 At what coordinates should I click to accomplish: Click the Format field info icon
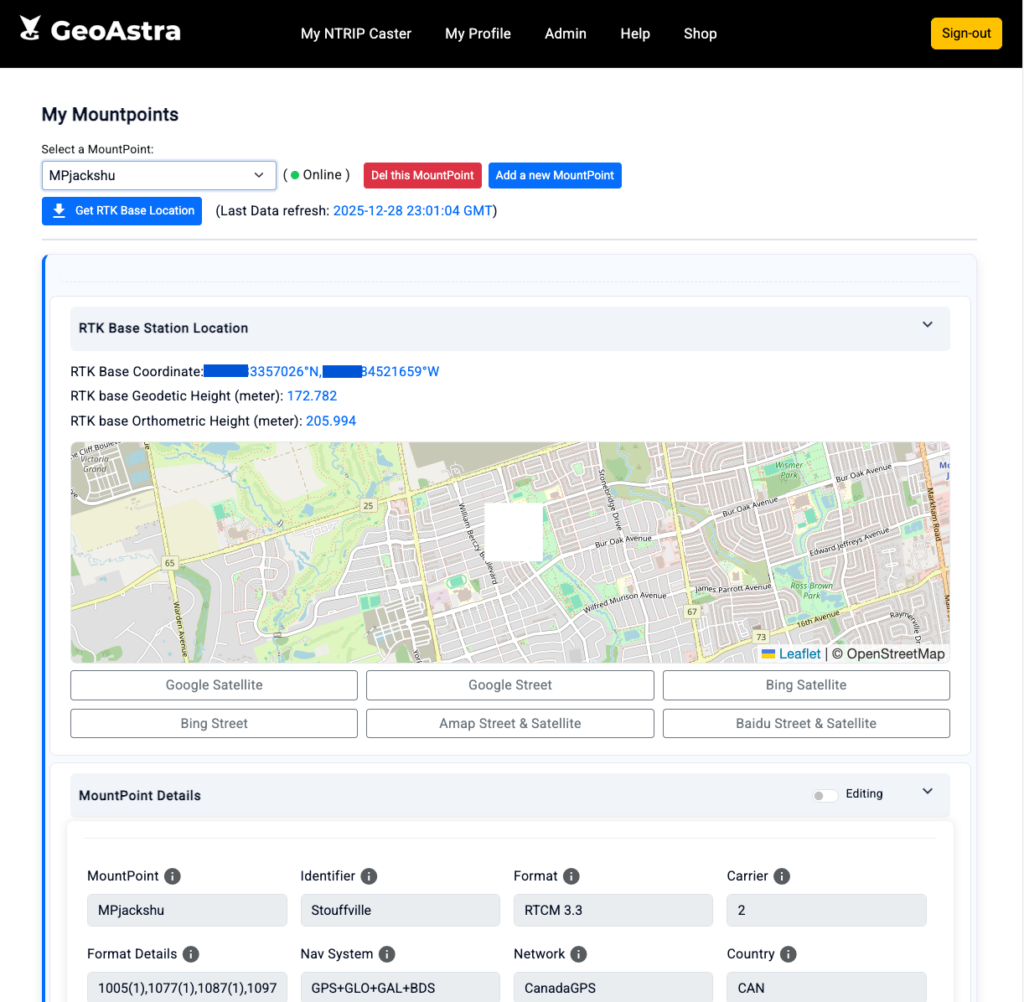click(x=571, y=876)
